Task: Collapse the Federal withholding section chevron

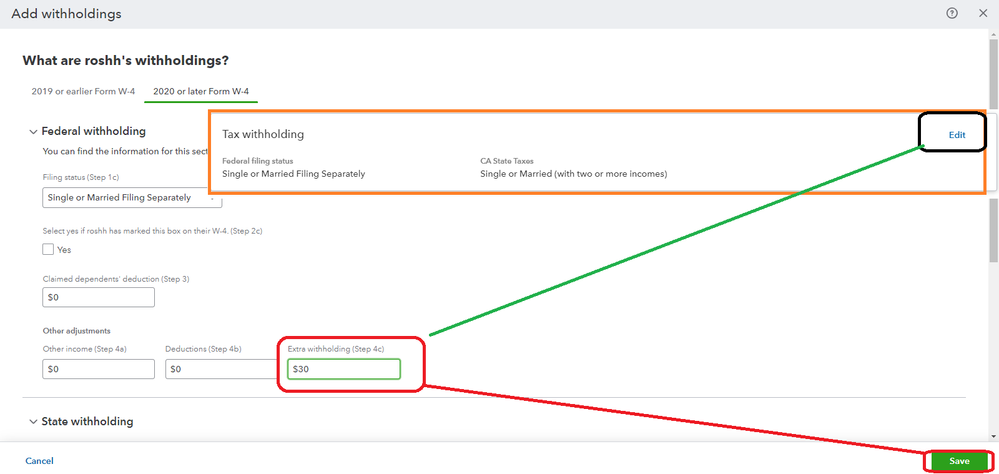Action: point(31,131)
